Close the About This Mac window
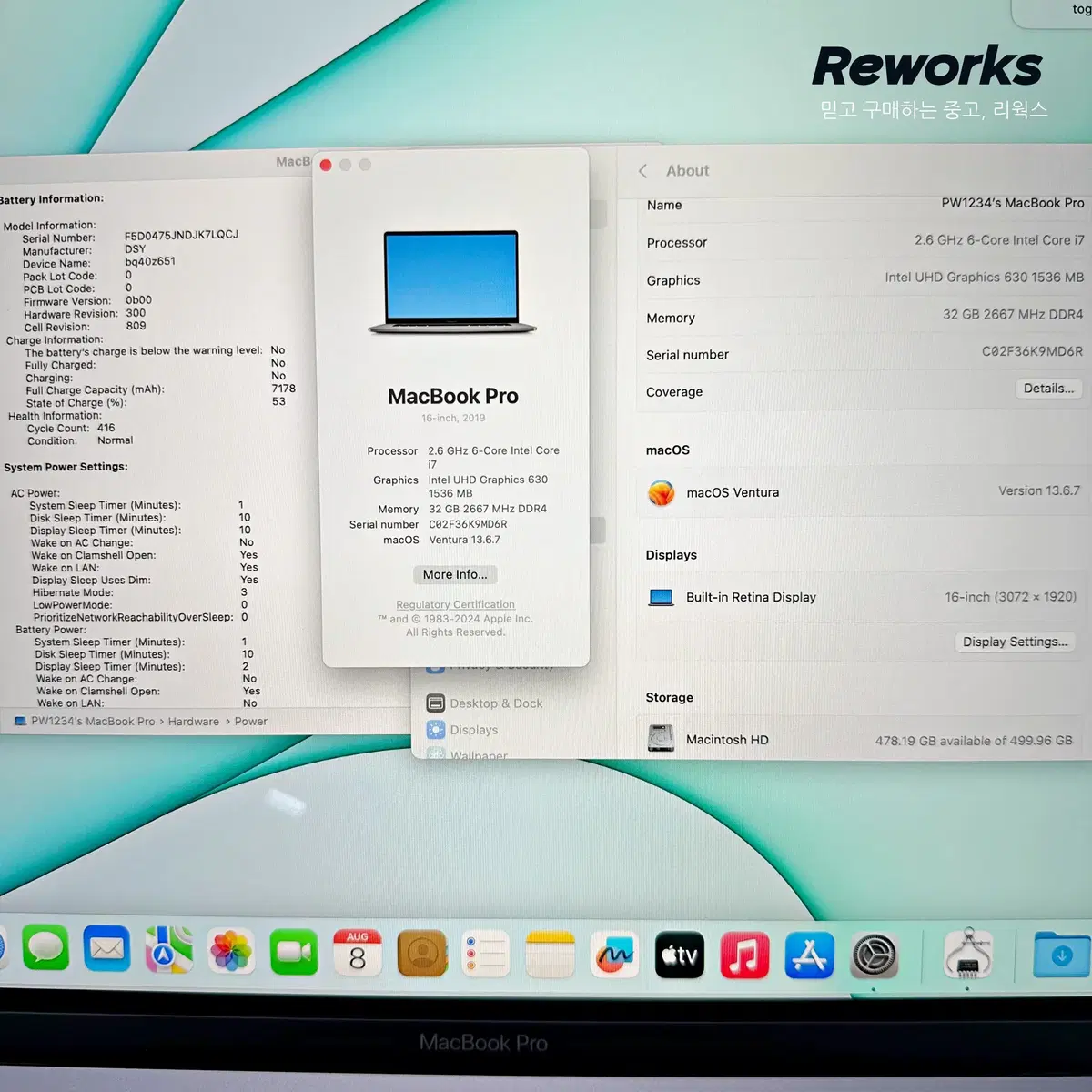 326,165
